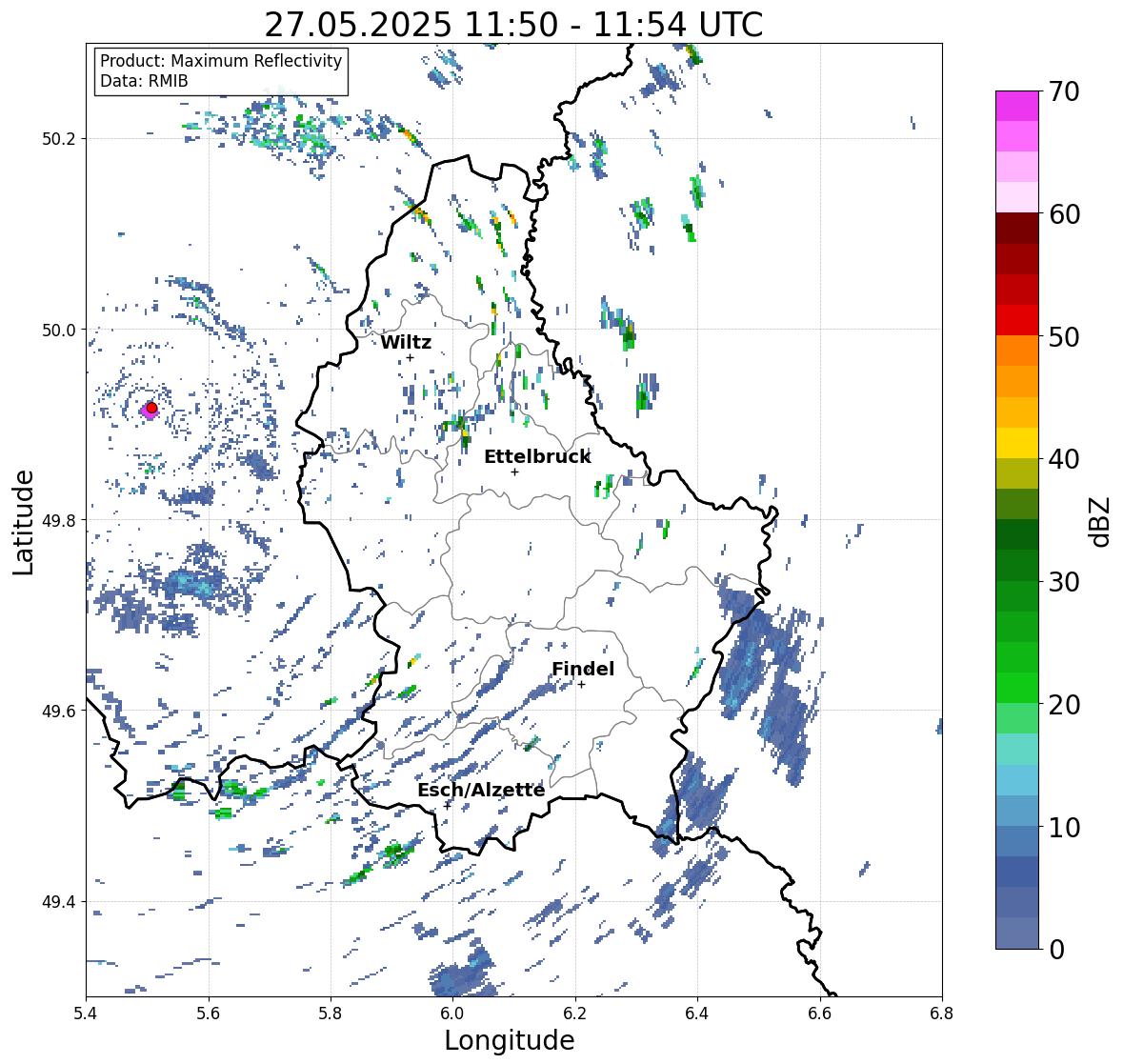1123x1064 pixels.
Task: Click the longitude tick label 6.8
Action: [x=942, y=1014]
